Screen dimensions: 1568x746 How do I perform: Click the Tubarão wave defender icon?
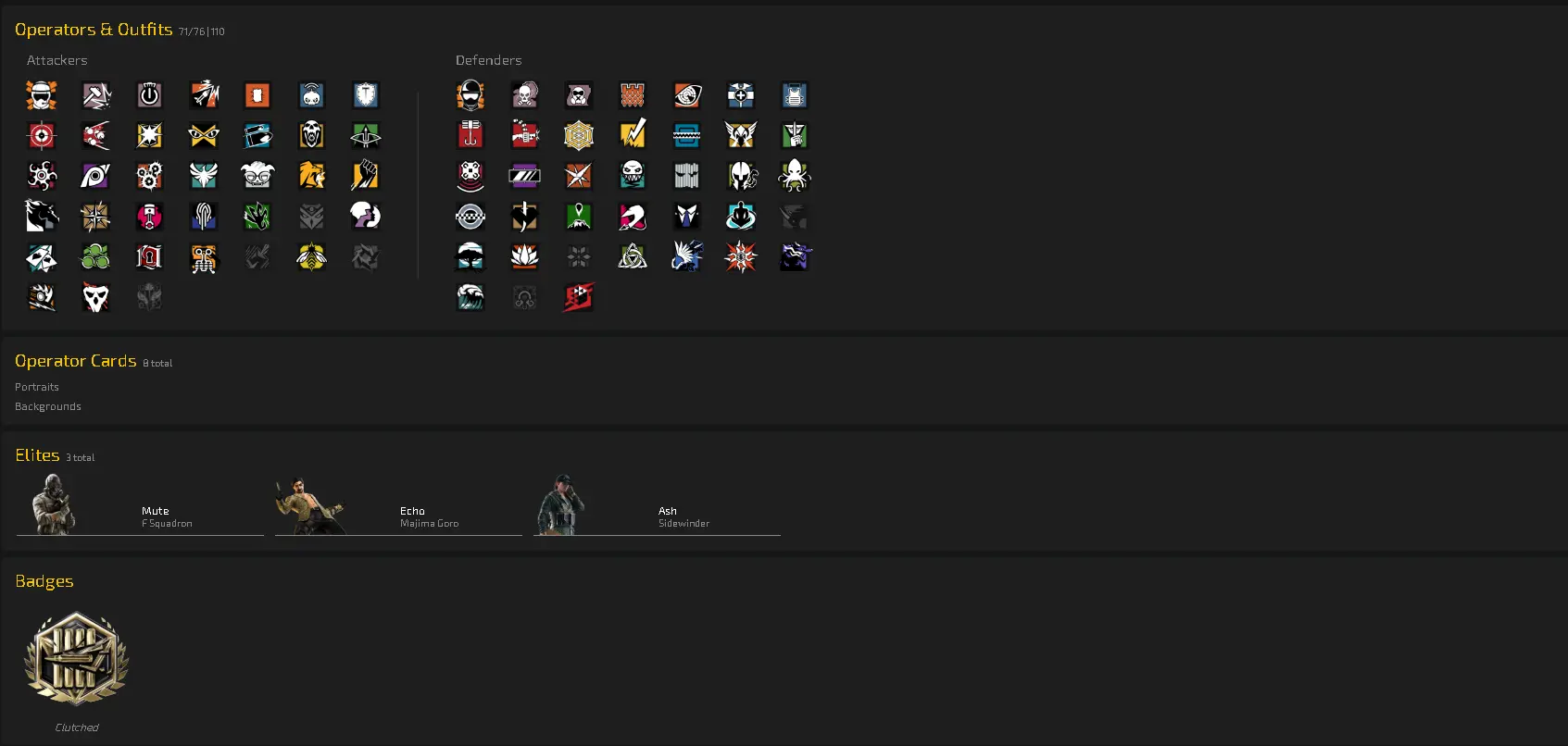470,297
